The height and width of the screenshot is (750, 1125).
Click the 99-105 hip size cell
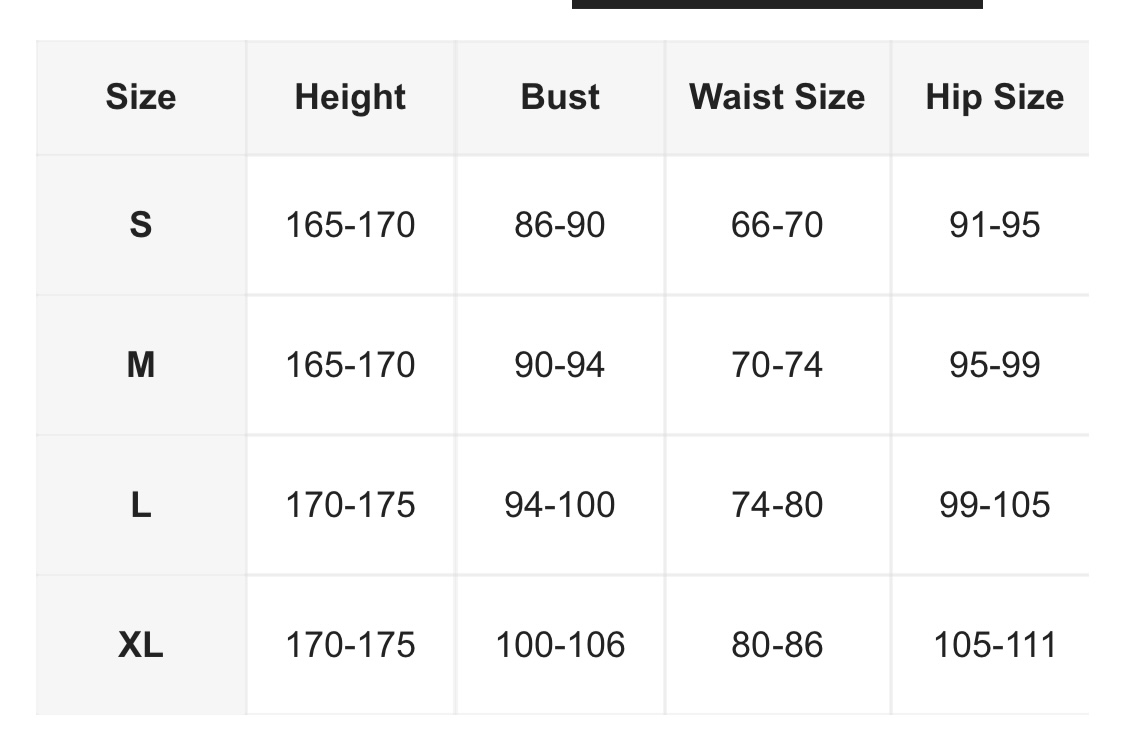pos(994,505)
